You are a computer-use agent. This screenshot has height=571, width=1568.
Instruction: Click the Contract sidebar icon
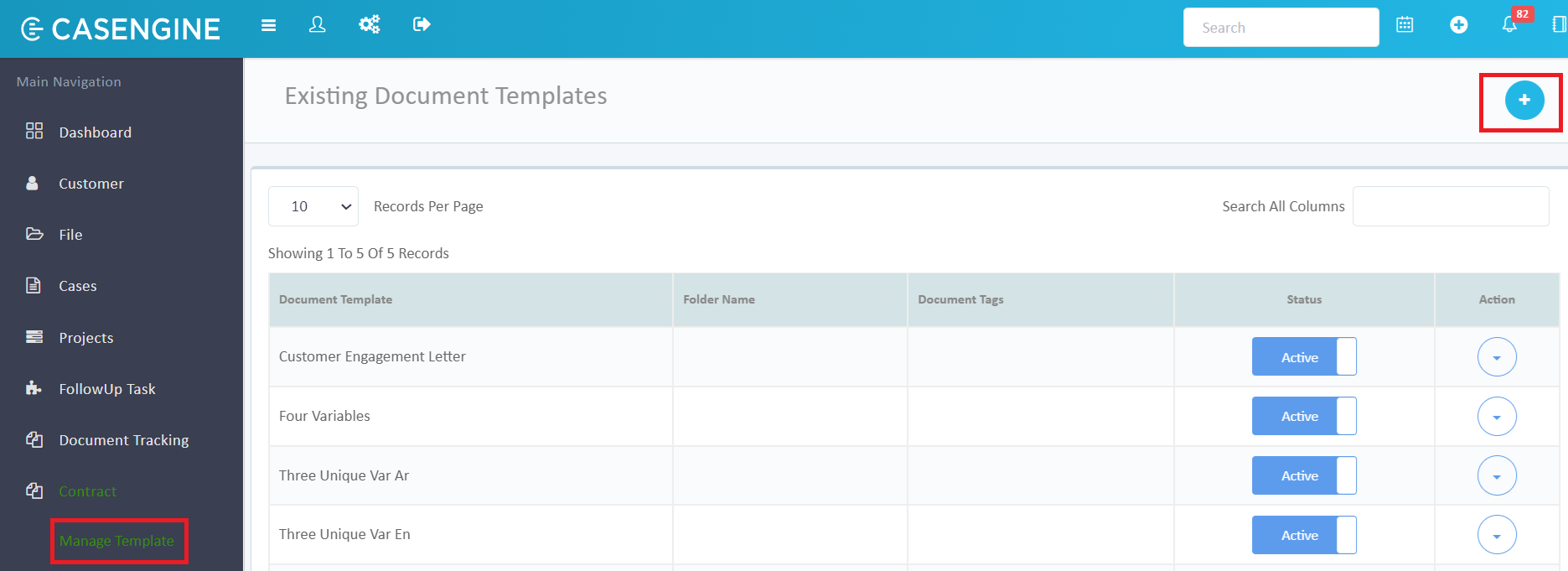coord(34,491)
